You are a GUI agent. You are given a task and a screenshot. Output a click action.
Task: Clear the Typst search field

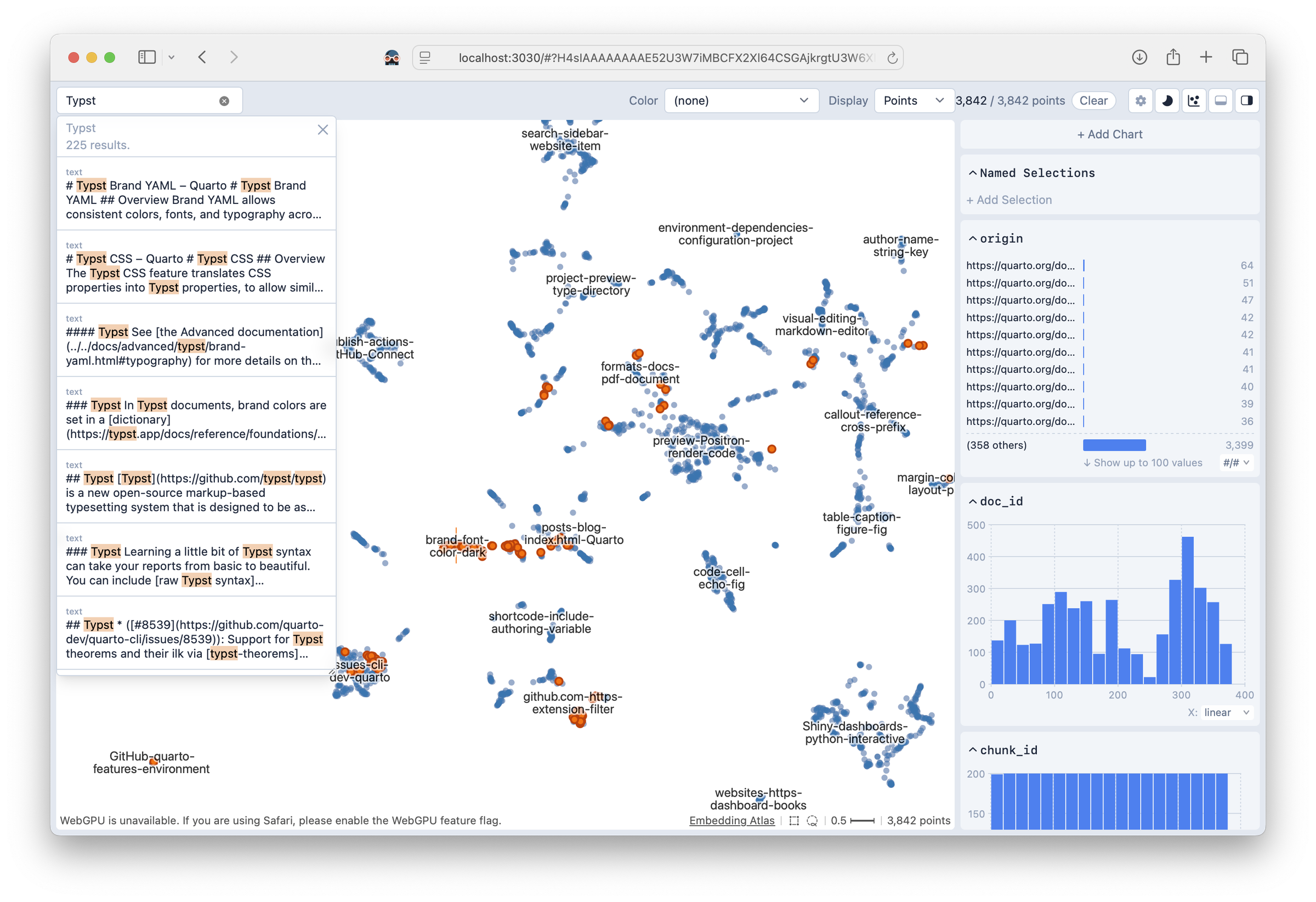coord(224,100)
